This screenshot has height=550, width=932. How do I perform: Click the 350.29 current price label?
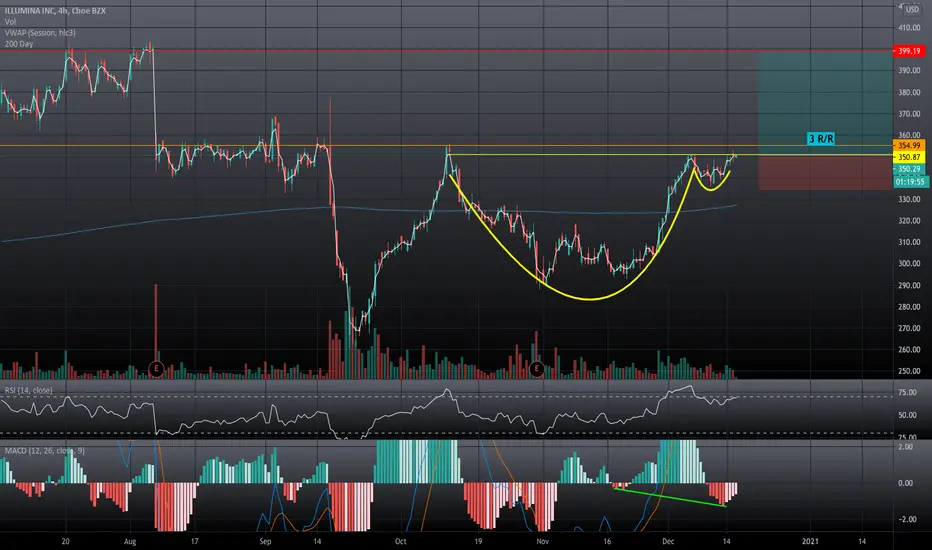tap(909, 169)
